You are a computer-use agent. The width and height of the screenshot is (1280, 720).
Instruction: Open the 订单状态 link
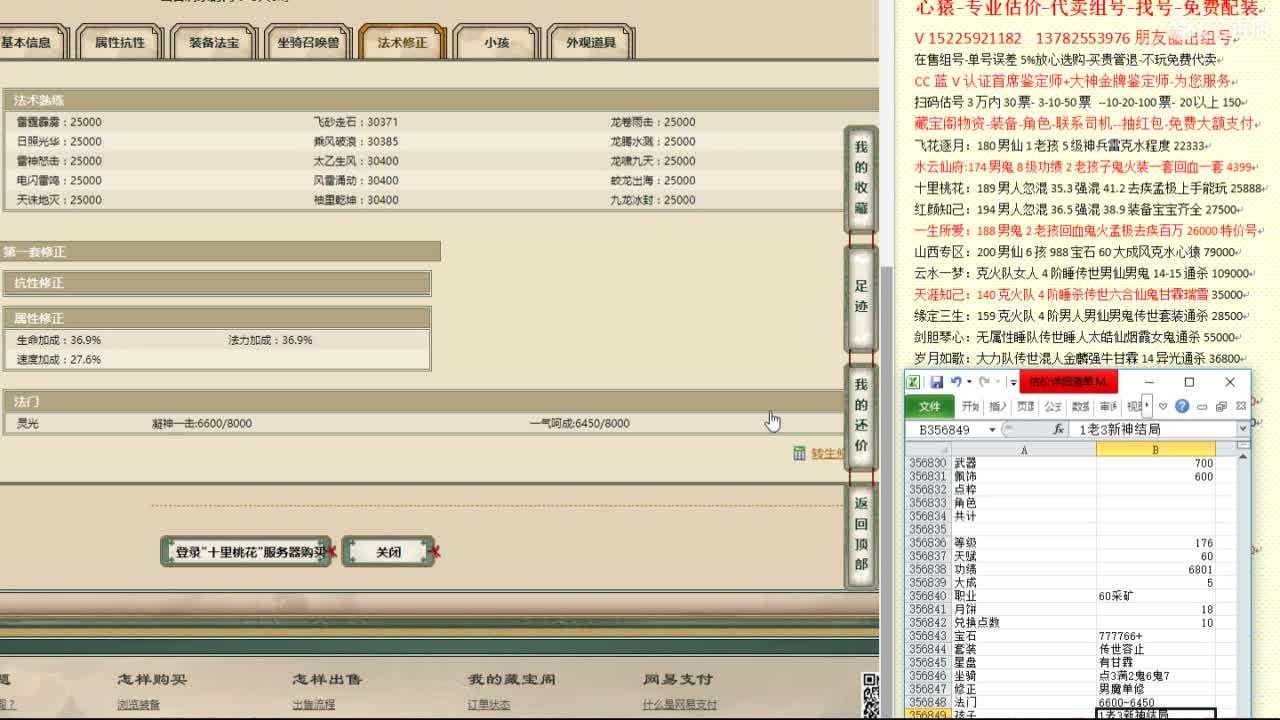pyautogui.click(x=487, y=702)
